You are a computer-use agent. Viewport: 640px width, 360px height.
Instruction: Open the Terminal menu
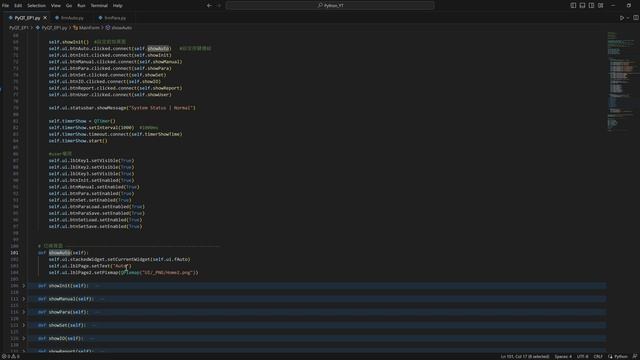99,6
